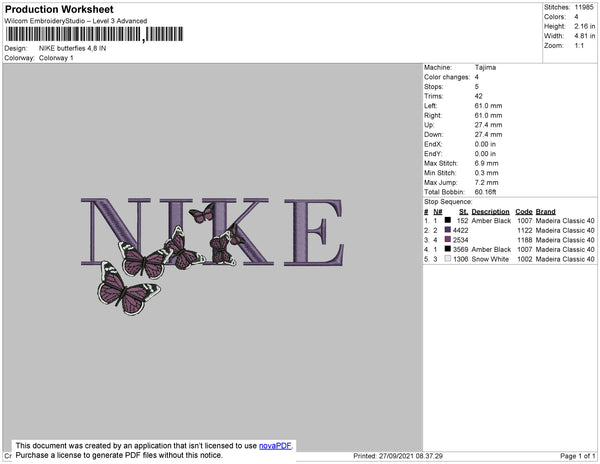Screen dimensions: 600x464
Task: Click the Up value '27.4 mm'
Action: pos(488,125)
